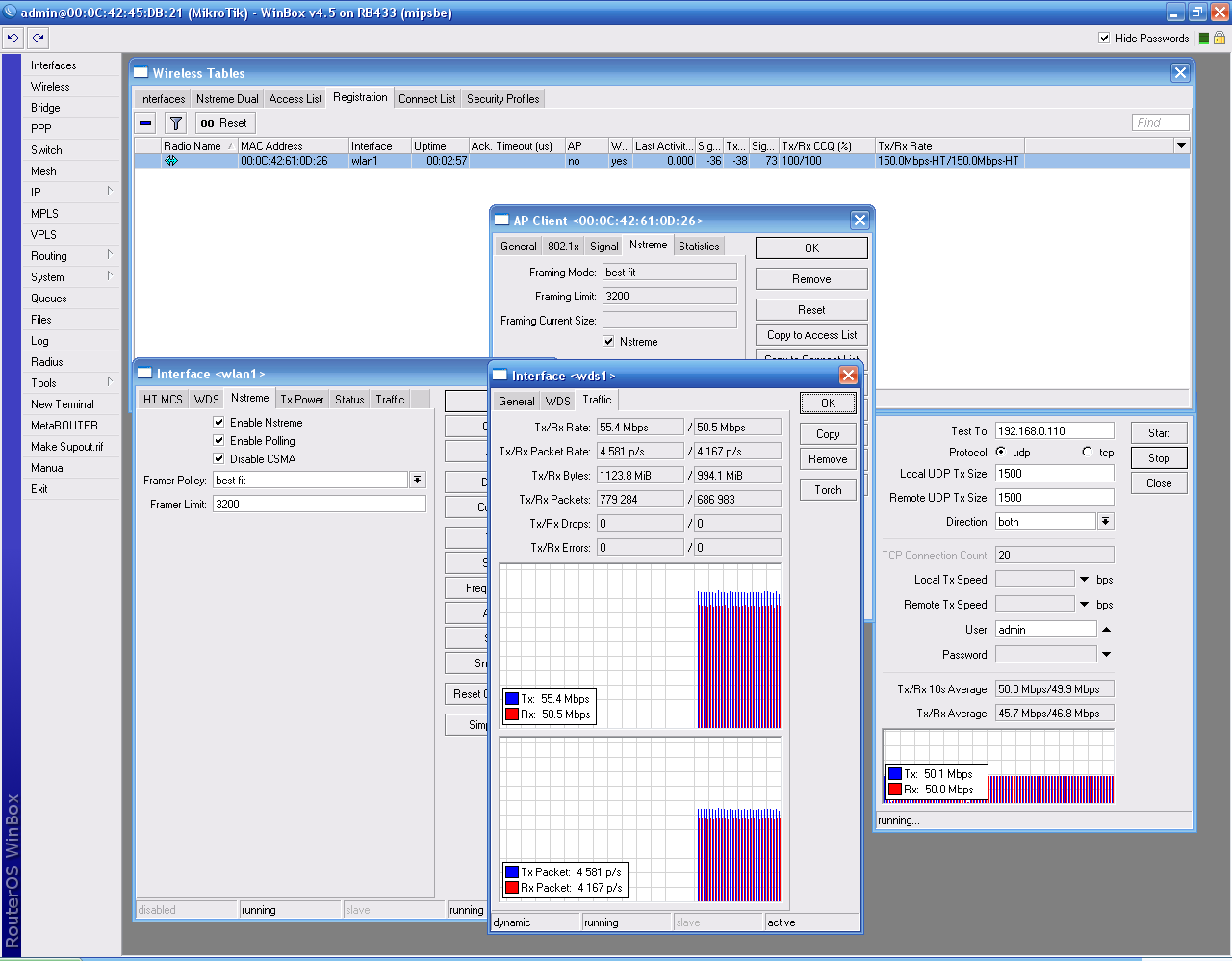Click the redo arrow in top toolbar
This screenshot has height=961, width=1232.
coord(38,38)
